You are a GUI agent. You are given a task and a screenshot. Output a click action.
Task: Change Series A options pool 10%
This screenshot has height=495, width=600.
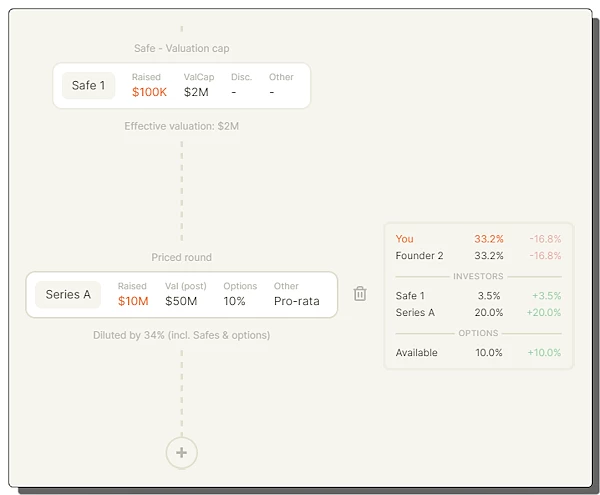(234, 301)
